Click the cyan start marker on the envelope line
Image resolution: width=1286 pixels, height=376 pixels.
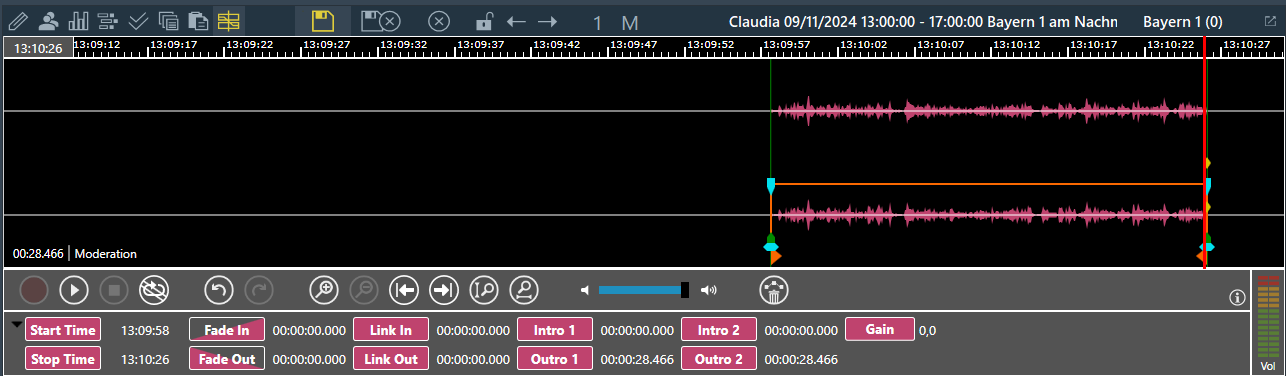click(771, 186)
